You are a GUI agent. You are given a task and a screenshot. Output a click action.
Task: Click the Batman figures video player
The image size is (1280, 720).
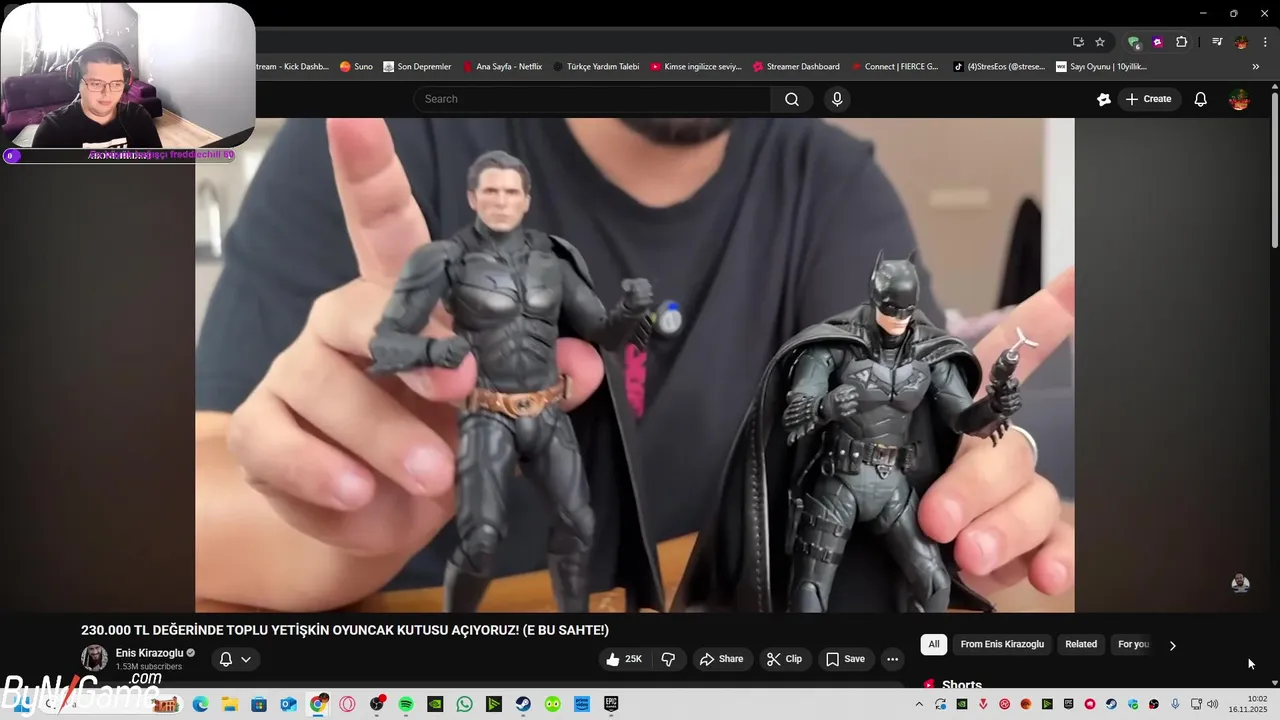click(634, 365)
